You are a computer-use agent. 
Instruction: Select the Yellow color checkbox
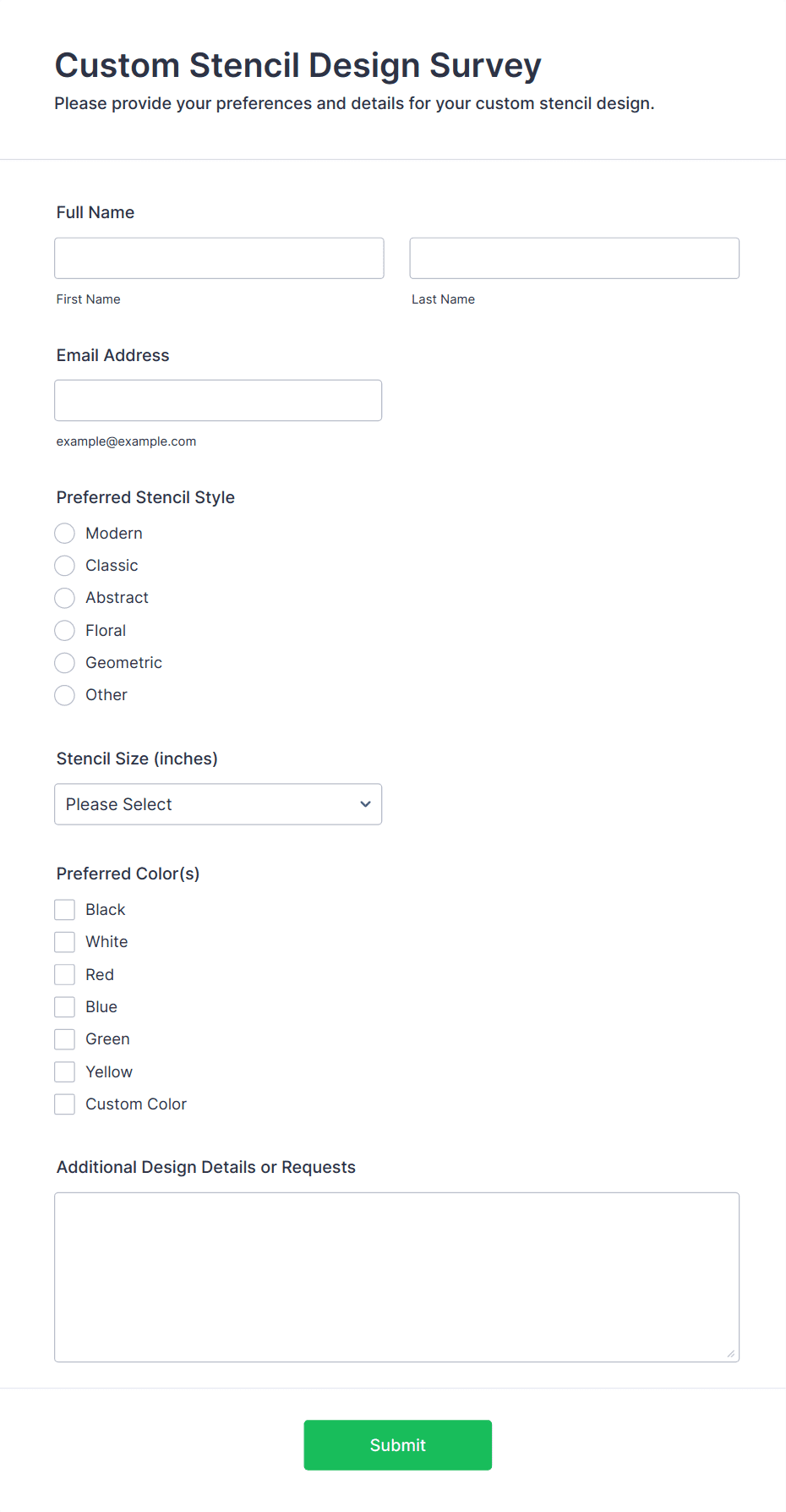(65, 1072)
